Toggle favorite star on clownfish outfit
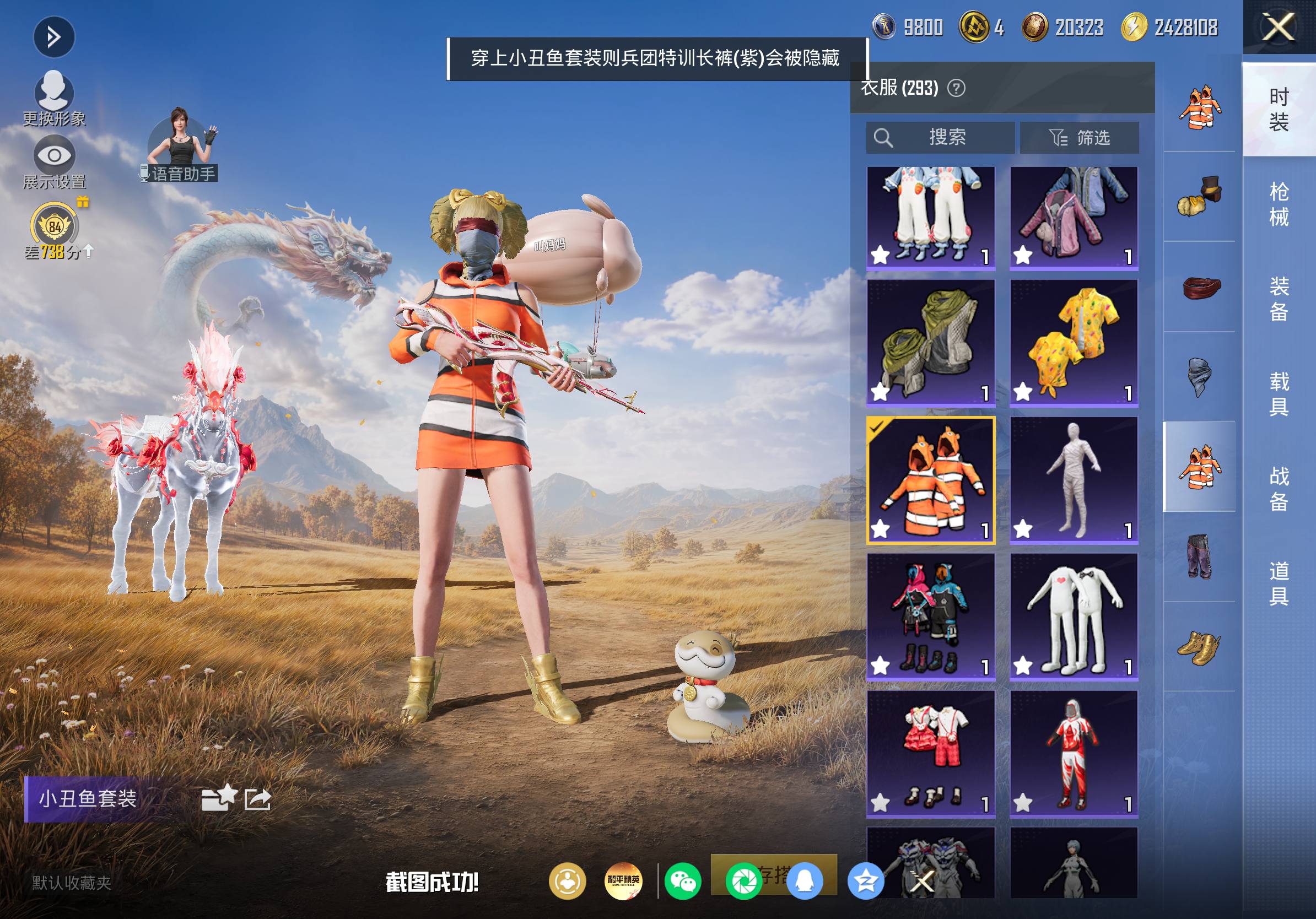This screenshot has width=1316, height=919. pos(881,529)
